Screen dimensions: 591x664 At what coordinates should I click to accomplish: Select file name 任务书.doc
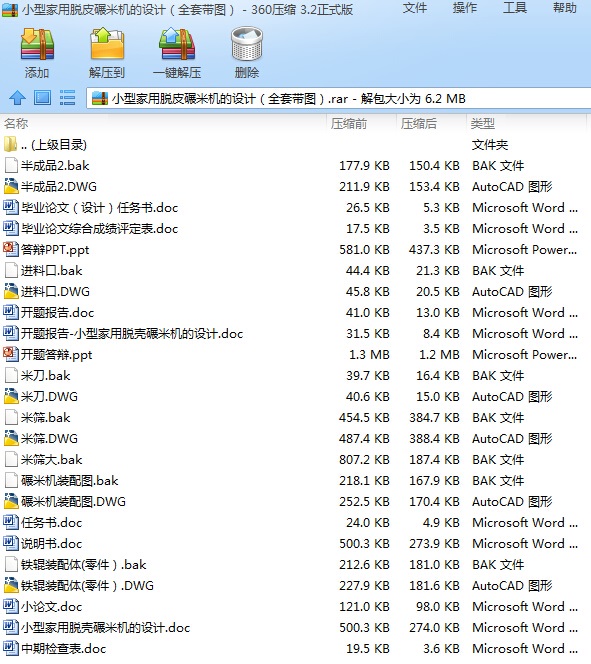pyautogui.click(x=52, y=523)
